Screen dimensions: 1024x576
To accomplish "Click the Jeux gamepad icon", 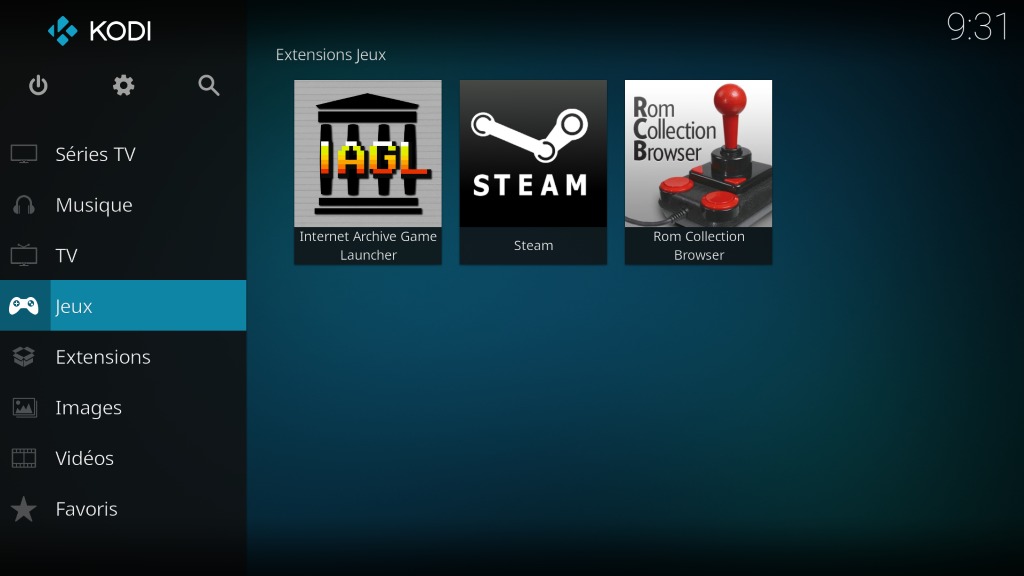I will (24, 306).
